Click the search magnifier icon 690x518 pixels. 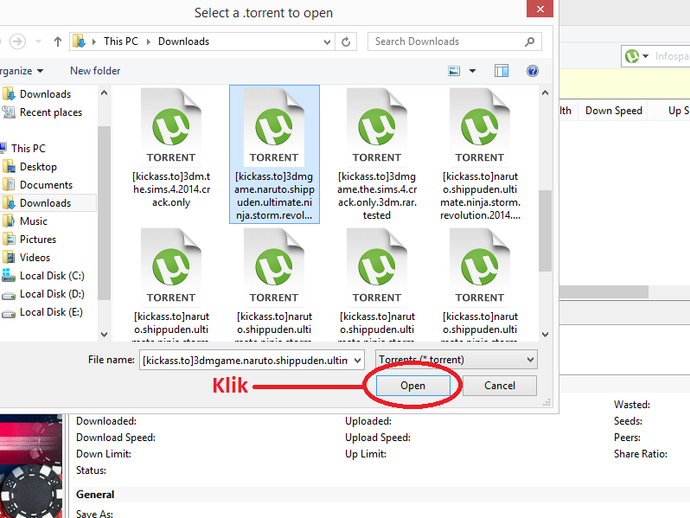tap(530, 41)
